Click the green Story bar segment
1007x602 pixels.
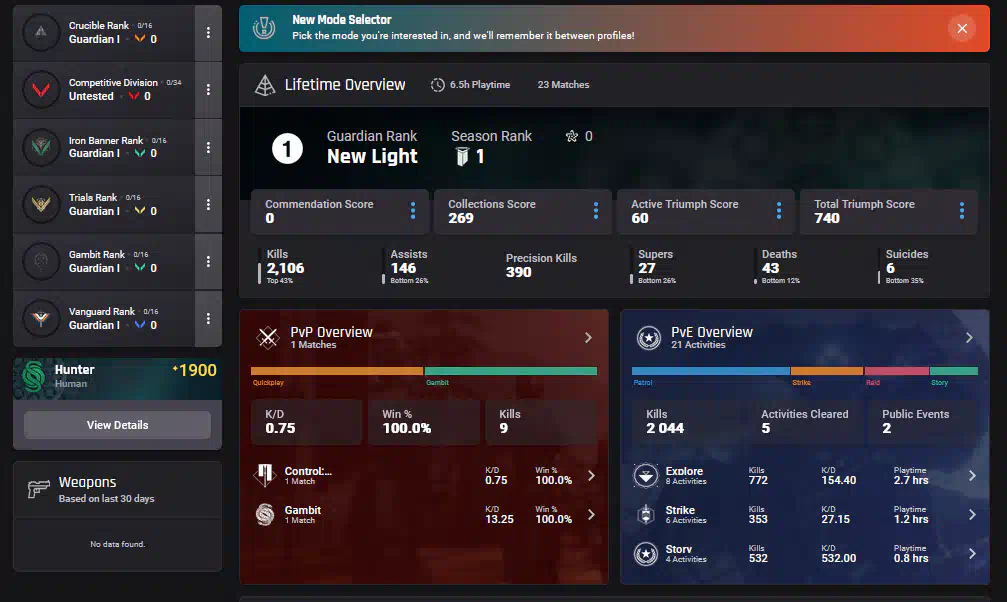point(954,371)
